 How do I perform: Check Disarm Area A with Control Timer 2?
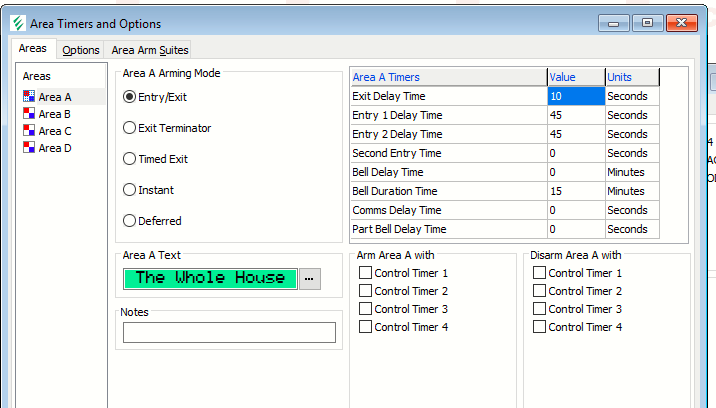point(539,291)
